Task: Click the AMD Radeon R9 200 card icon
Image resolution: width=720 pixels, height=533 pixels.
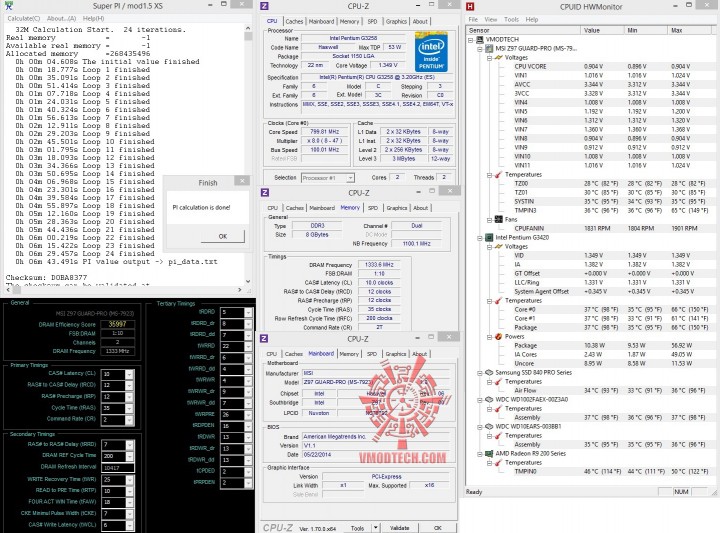Action: point(489,454)
